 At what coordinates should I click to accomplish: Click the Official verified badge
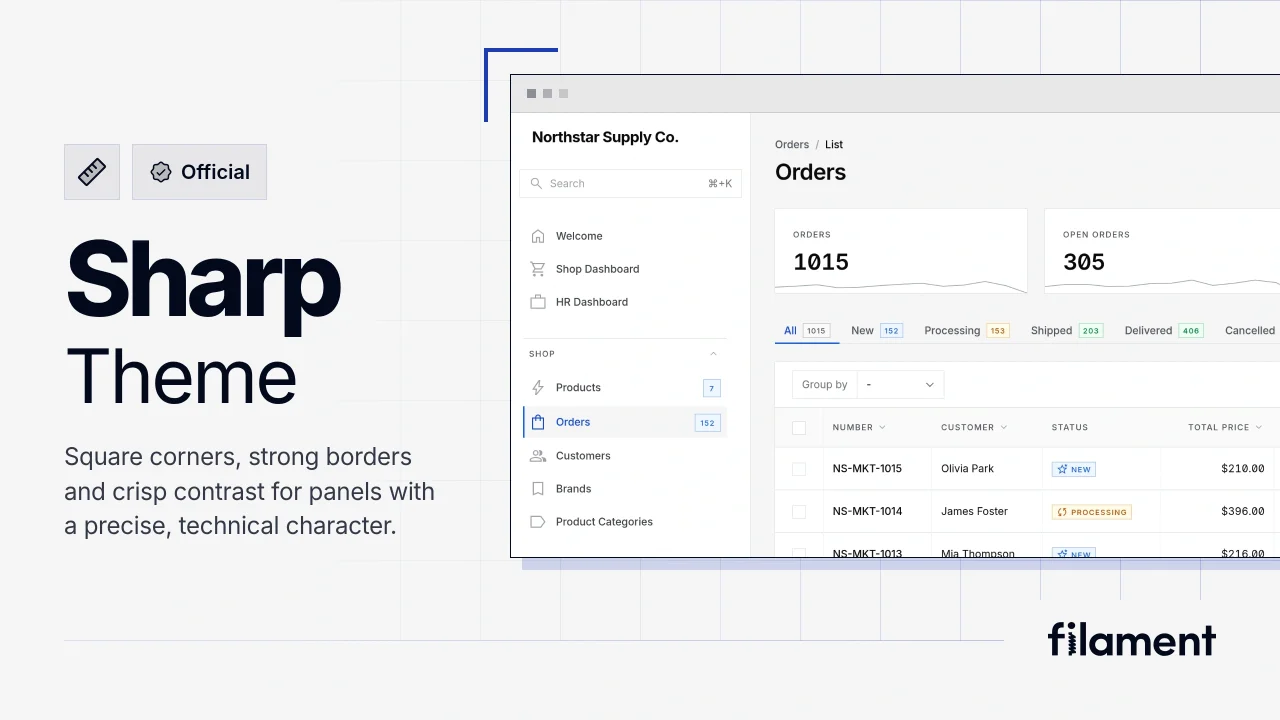pyautogui.click(x=199, y=172)
